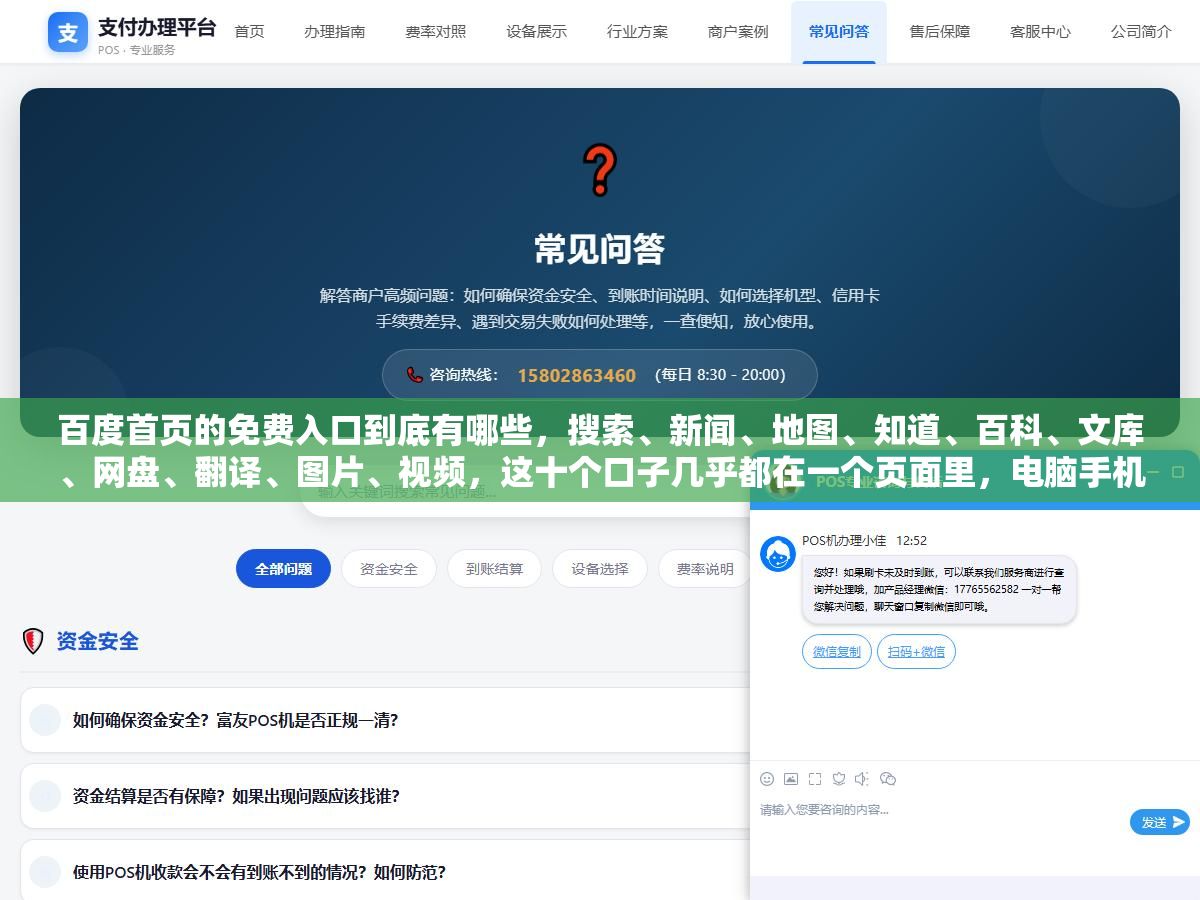
Task: Open the 客服中心 nav item
Action: (1040, 31)
